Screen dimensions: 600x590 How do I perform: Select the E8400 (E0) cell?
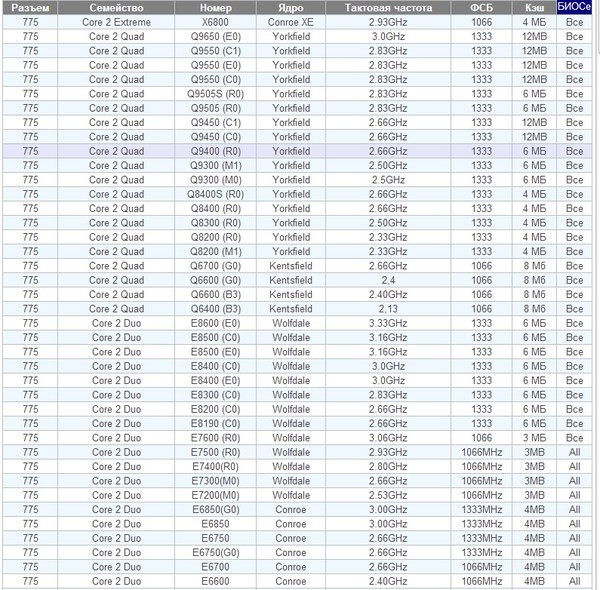click(215, 381)
